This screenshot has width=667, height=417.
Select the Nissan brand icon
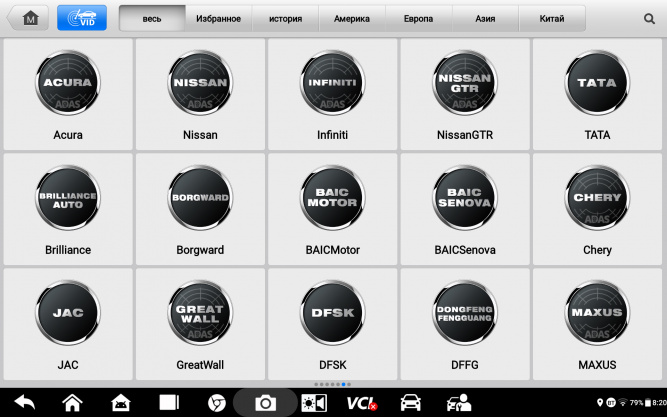pos(200,83)
